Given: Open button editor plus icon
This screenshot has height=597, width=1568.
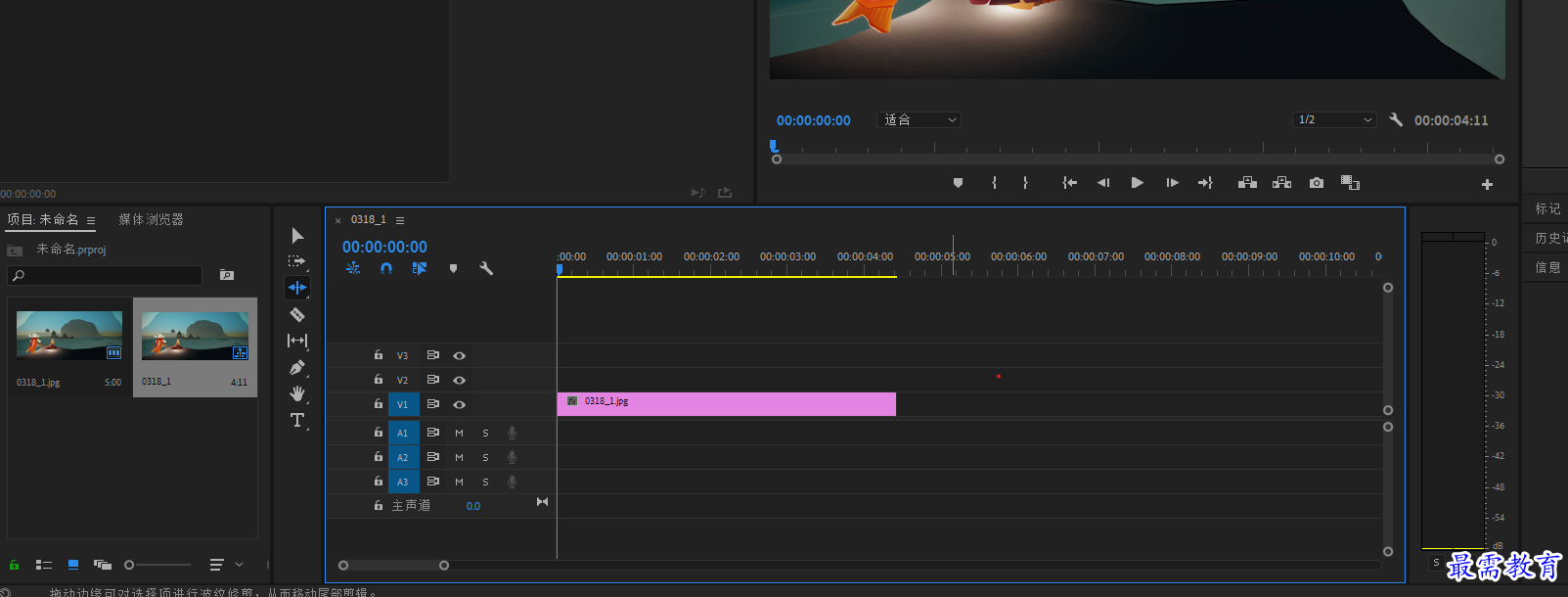Looking at the screenshot, I should (x=1487, y=184).
